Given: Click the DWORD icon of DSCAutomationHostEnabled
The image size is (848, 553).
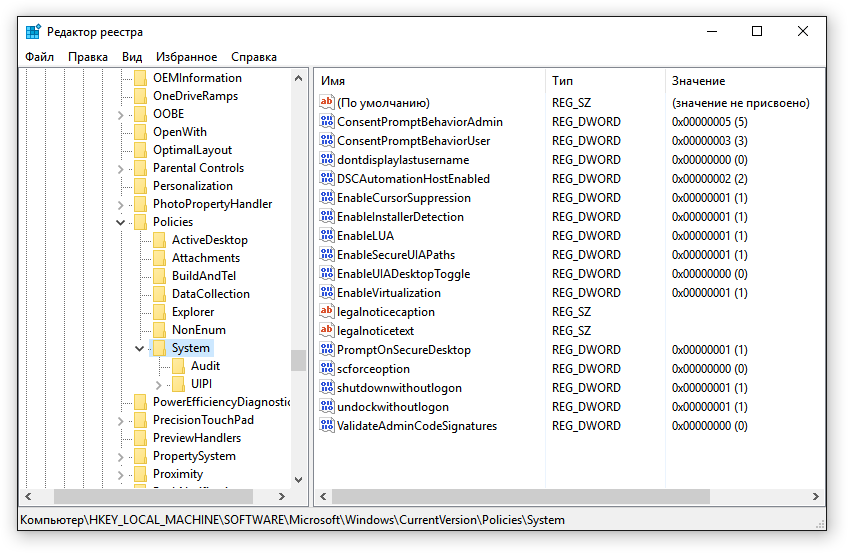Looking at the screenshot, I should 327,178.
